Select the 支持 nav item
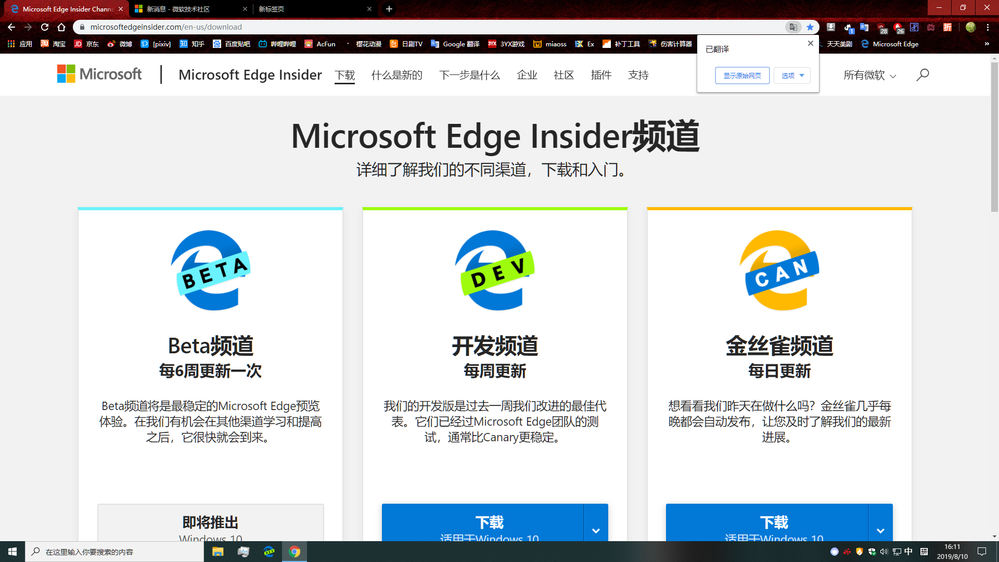This screenshot has height=562, width=999. [x=638, y=75]
